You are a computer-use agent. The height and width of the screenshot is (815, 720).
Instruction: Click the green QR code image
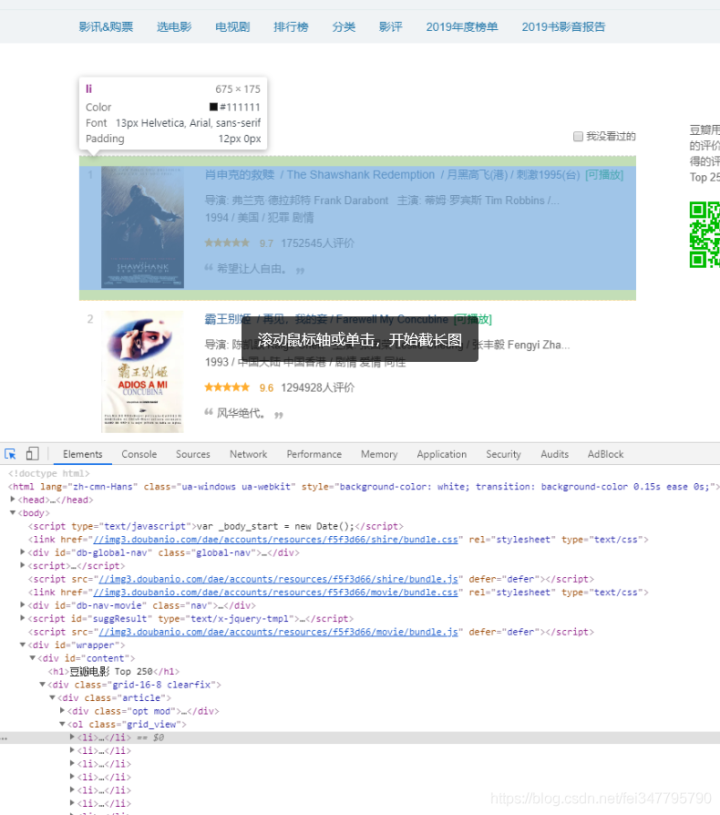(705, 234)
